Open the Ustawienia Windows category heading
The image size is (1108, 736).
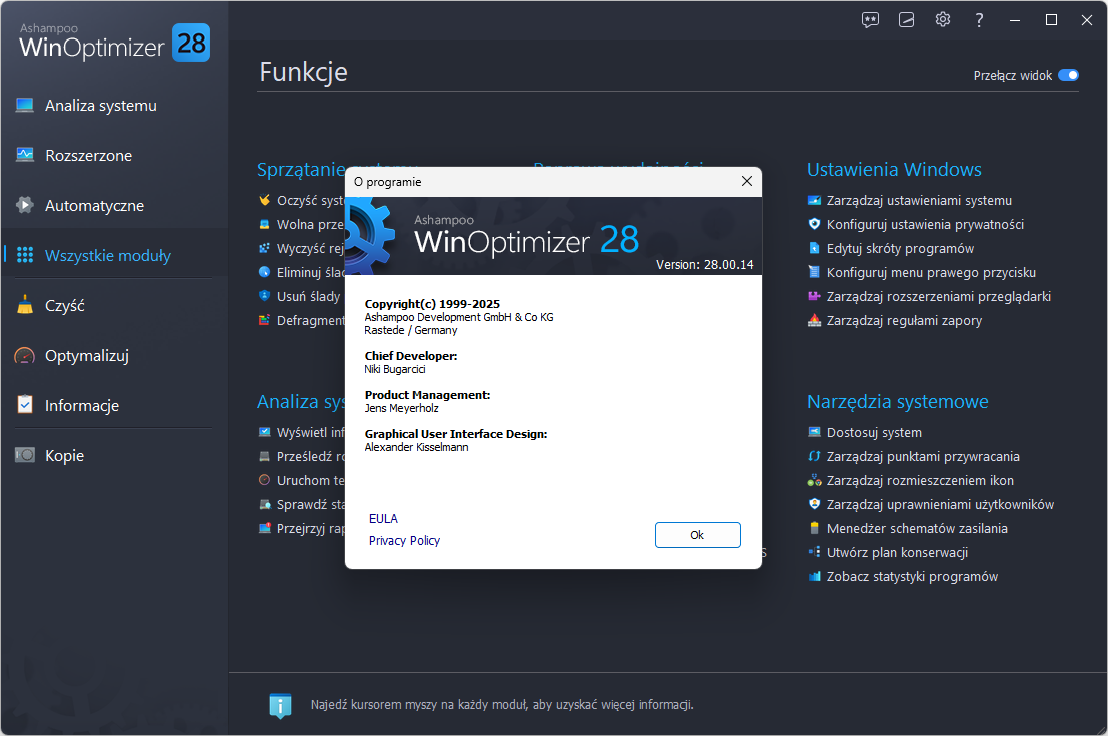pyautogui.click(x=894, y=170)
